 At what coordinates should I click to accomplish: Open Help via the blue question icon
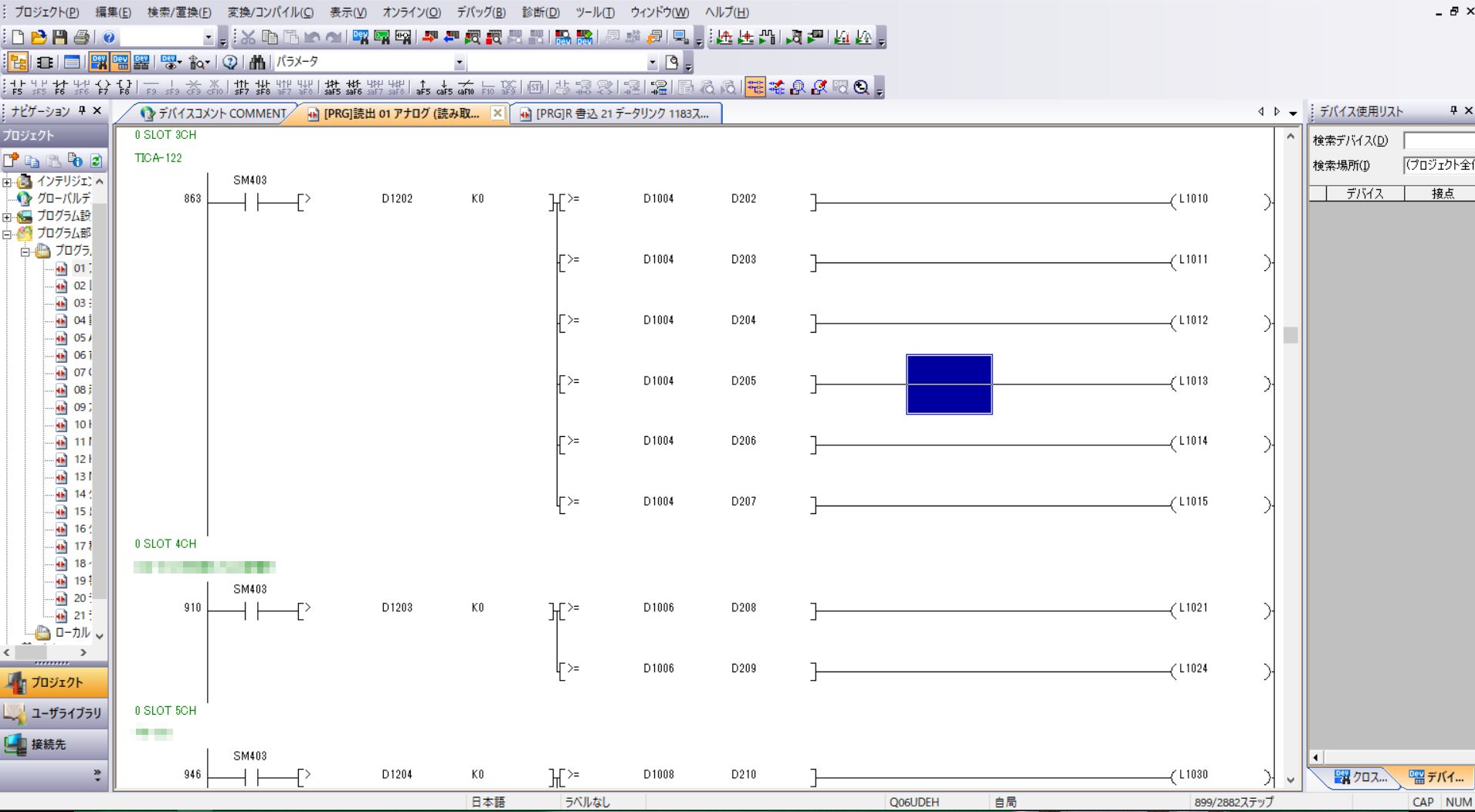(x=109, y=37)
